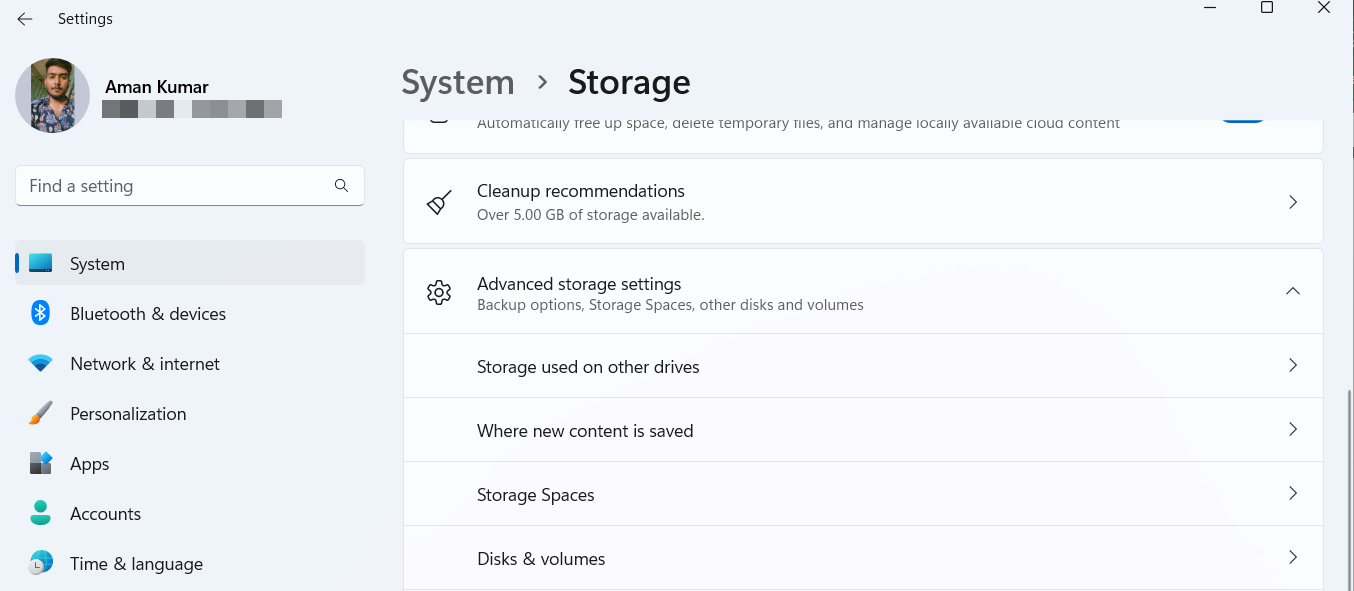Collapse the Advanced storage settings section
Image resolution: width=1354 pixels, height=591 pixels.
click(x=1292, y=291)
